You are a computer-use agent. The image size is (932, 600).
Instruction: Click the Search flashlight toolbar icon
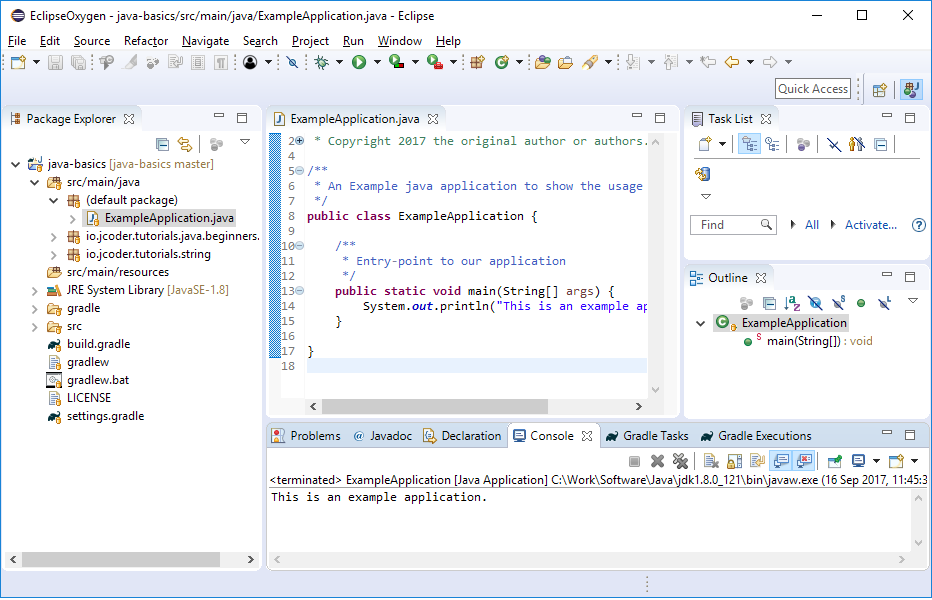coord(590,62)
